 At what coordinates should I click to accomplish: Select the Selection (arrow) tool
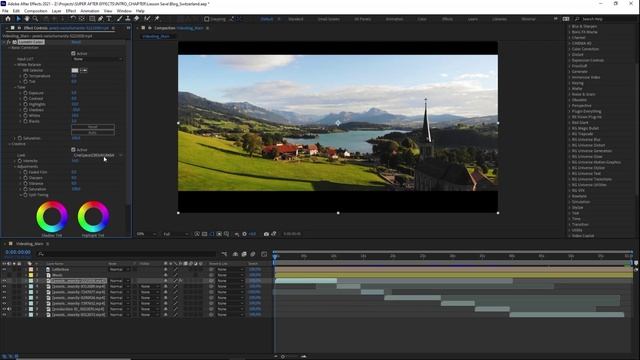pos(18,19)
